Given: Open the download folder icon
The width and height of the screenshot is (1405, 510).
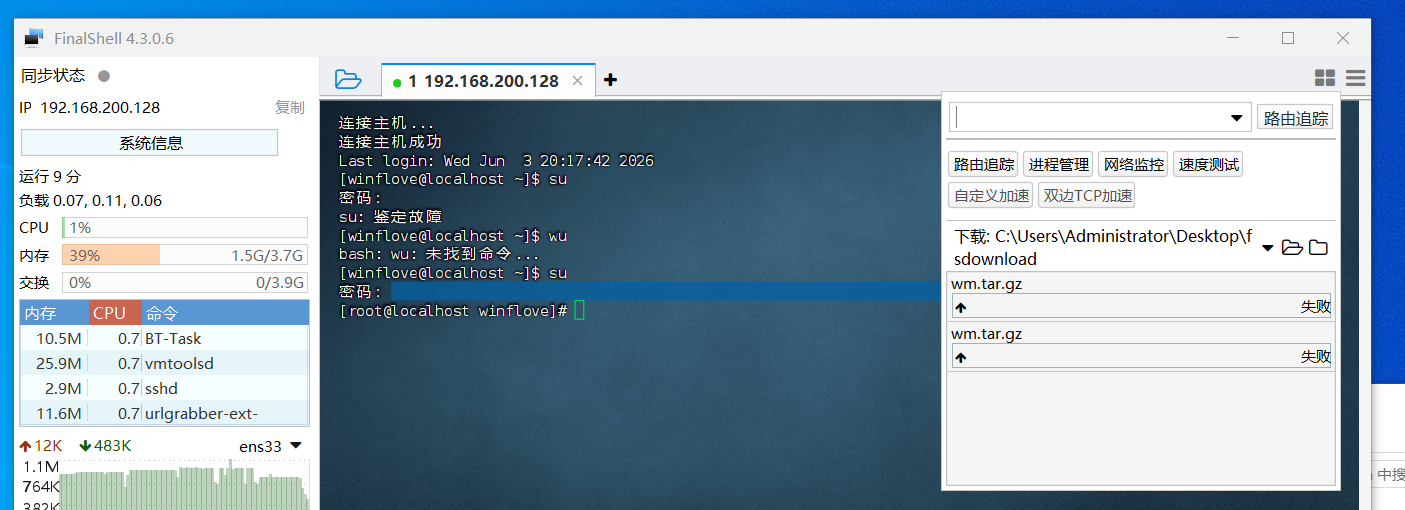Looking at the screenshot, I should click(x=1292, y=247).
